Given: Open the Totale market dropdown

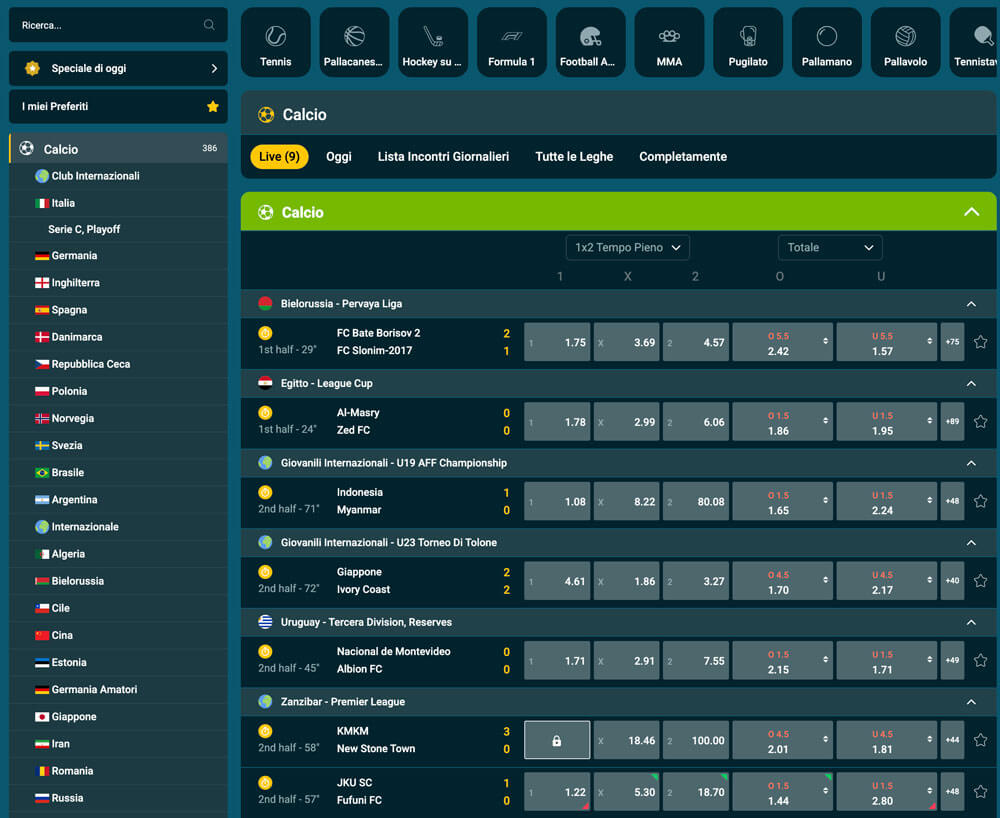Looking at the screenshot, I should 830,247.
